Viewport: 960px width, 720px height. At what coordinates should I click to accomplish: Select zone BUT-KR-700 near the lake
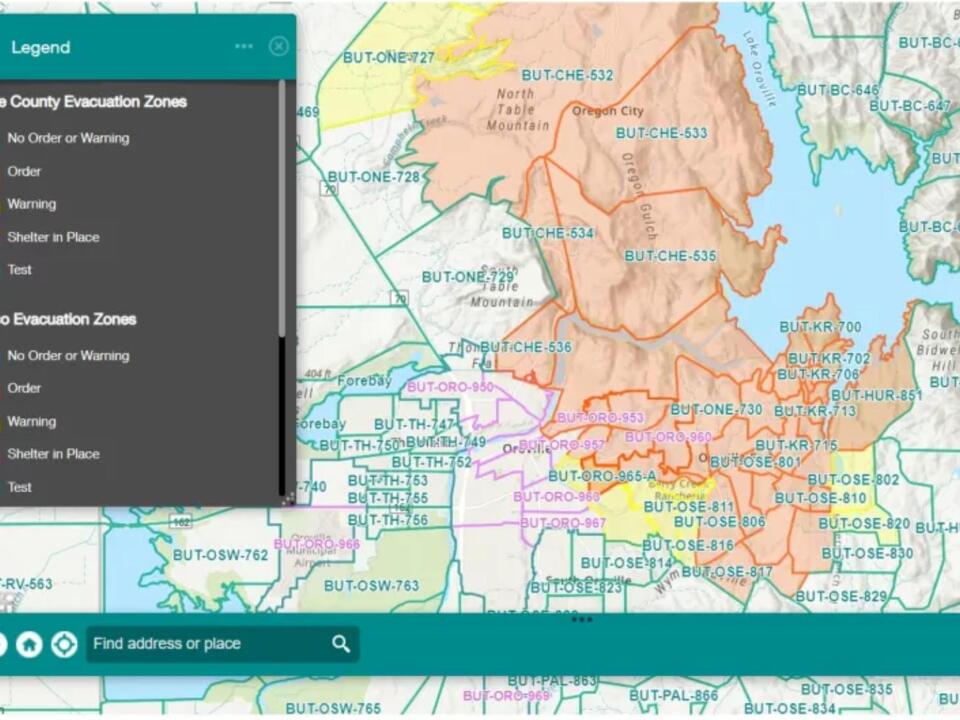820,327
